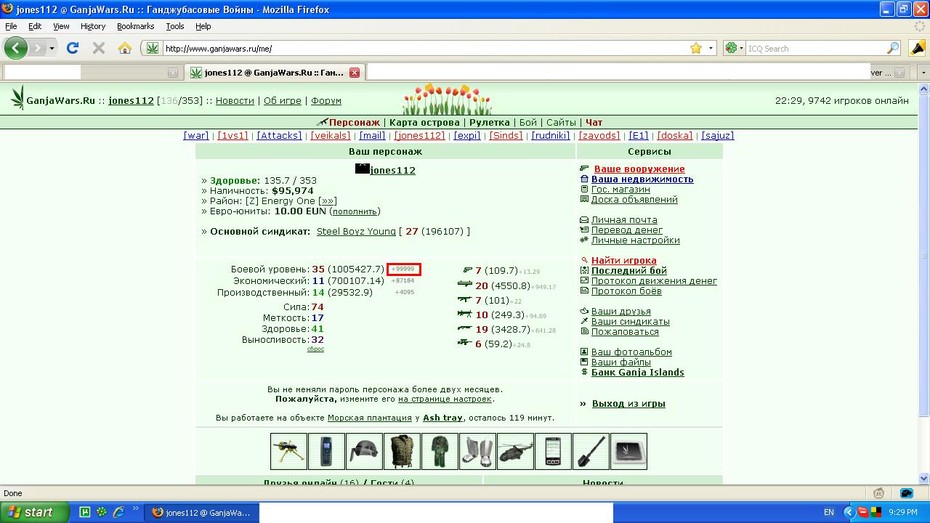Click the GanjaWars cannabis leaf logo
Viewport: 930px width, 523px height.
18,98
